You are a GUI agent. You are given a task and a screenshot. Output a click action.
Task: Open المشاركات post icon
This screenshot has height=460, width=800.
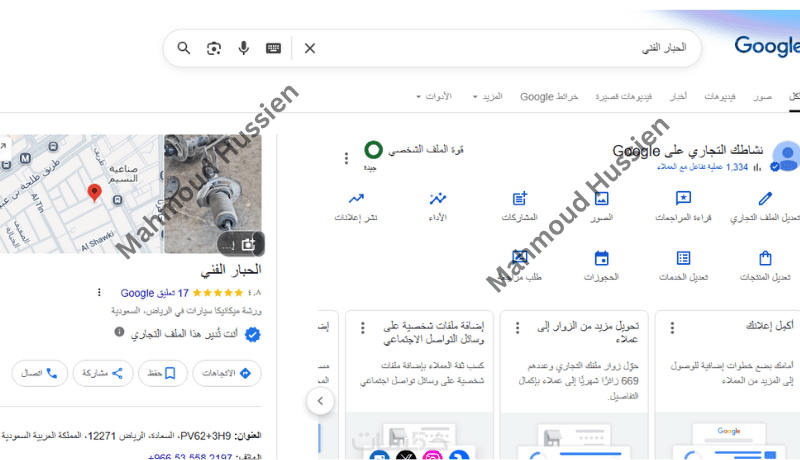(x=519, y=198)
